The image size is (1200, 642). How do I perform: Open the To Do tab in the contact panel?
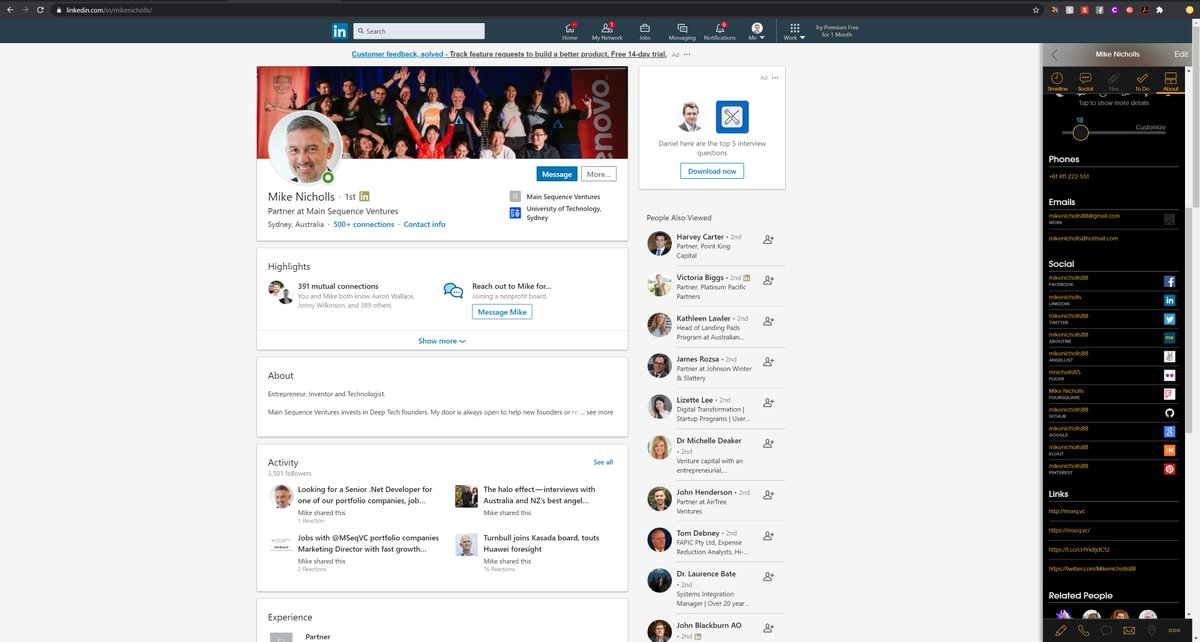[x=1141, y=81]
